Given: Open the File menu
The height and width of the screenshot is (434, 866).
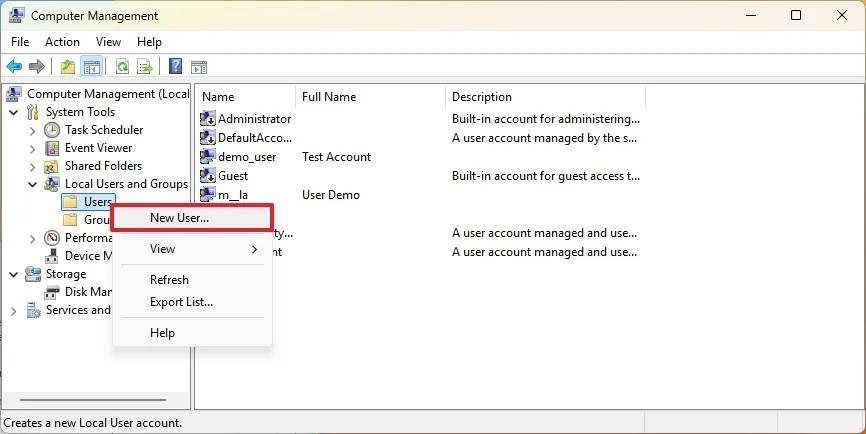Looking at the screenshot, I should [x=20, y=42].
